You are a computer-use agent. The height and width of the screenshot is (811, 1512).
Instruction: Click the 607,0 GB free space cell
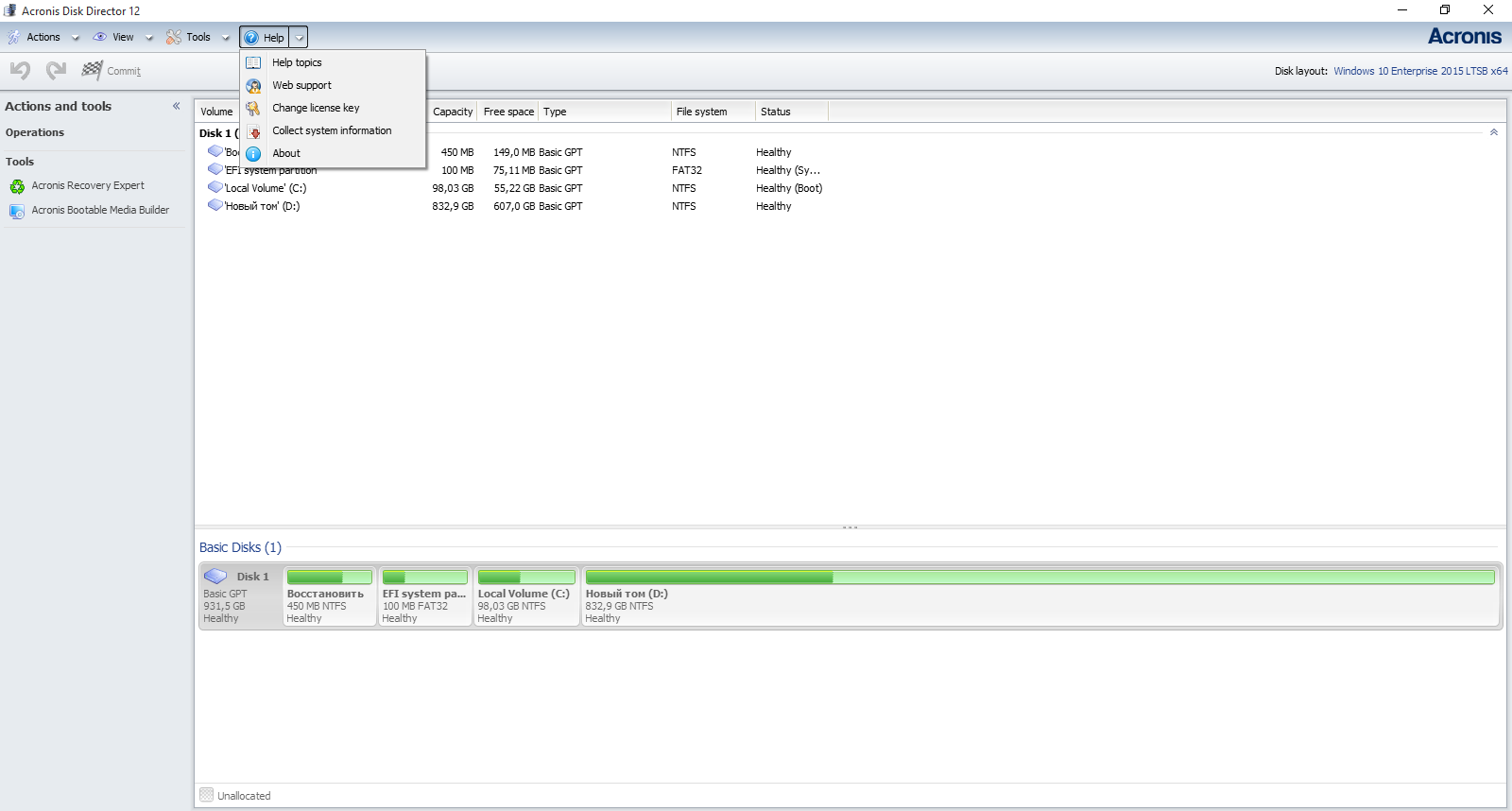tap(514, 206)
